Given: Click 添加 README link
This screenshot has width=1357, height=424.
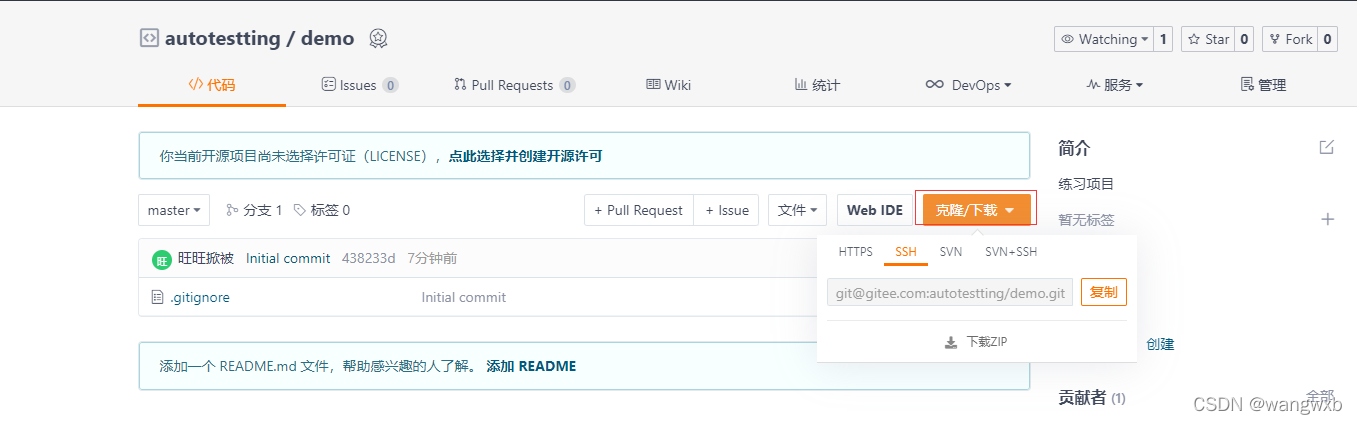Looking at the screenshot, I should tap(531, 366).
